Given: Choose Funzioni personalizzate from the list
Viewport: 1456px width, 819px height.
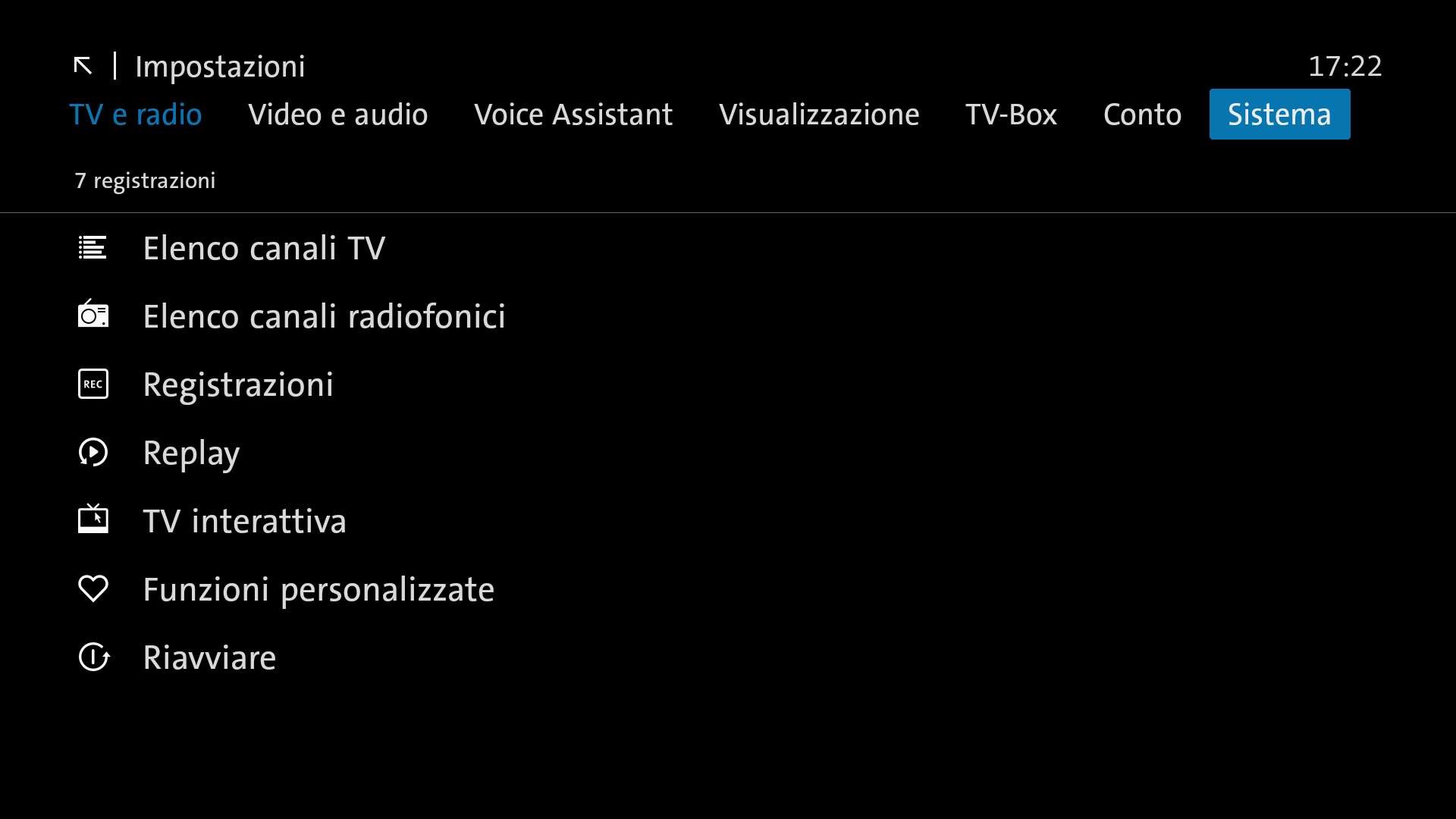Looking at the screenshot, I should (x=318, y=590).
